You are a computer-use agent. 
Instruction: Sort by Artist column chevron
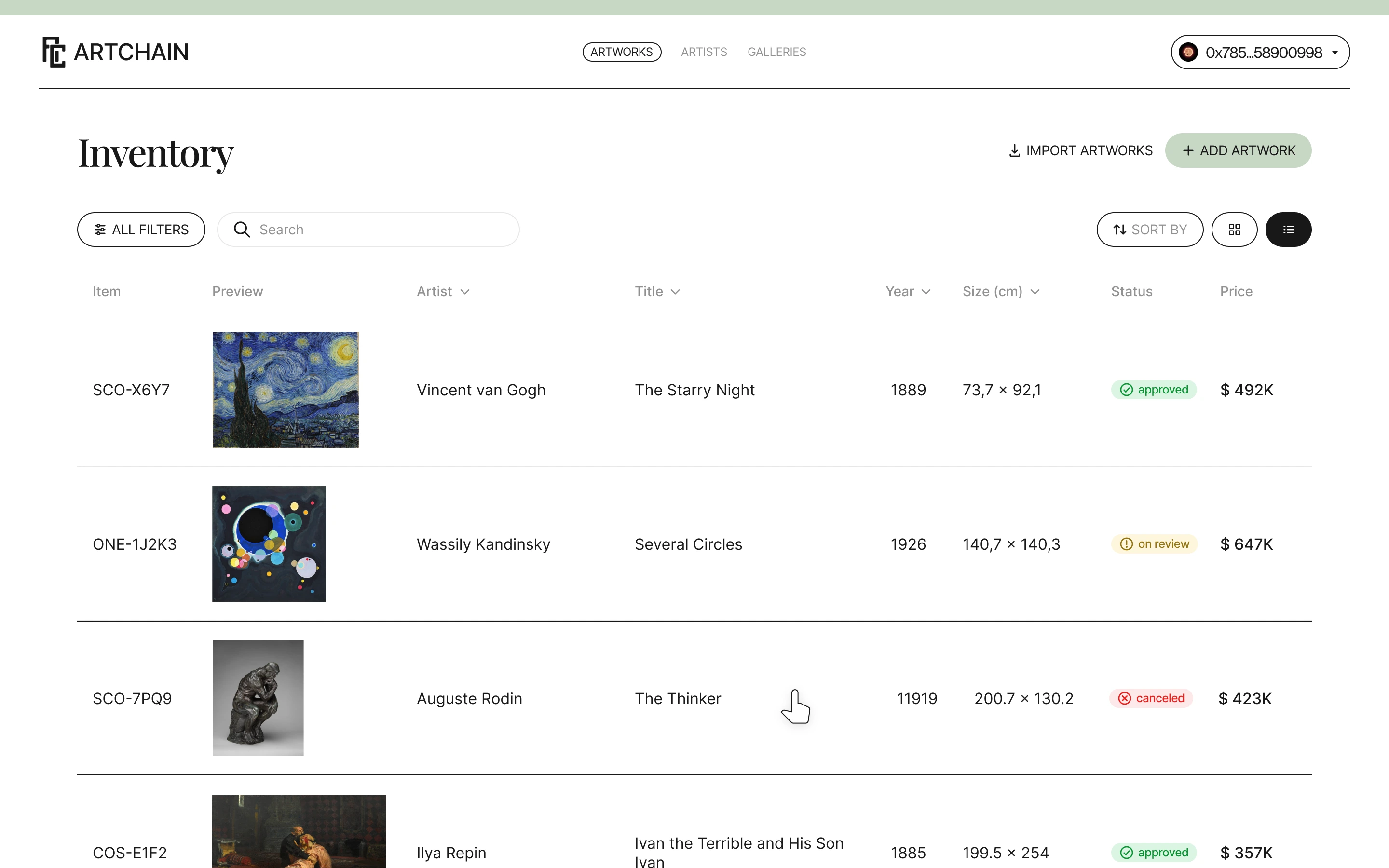click(465, 292)
